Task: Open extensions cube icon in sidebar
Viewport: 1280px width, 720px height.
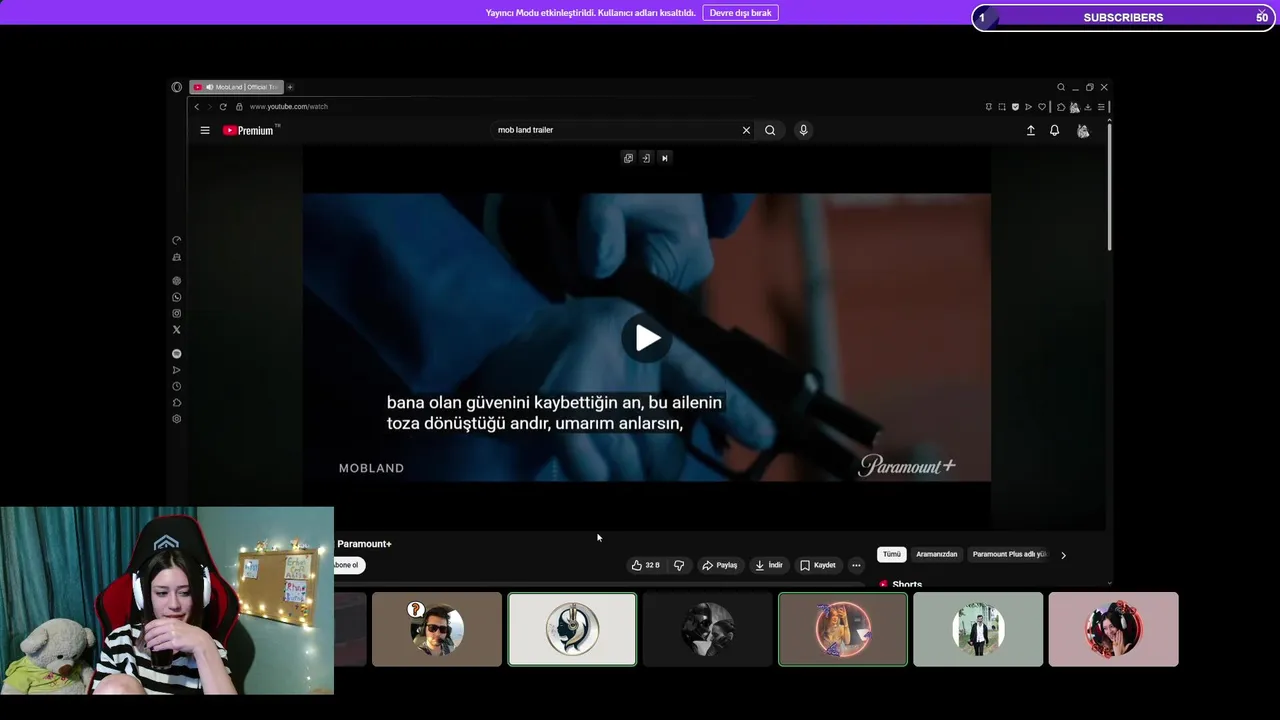Action: 177,402
